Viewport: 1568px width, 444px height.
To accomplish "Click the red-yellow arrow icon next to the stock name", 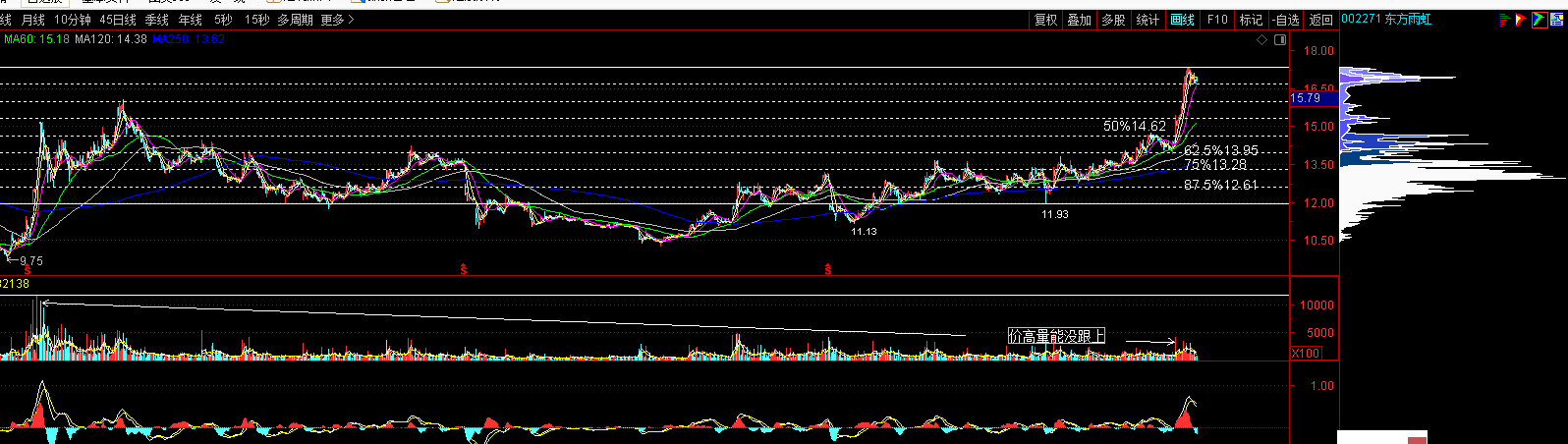I will pos(1521,20).
